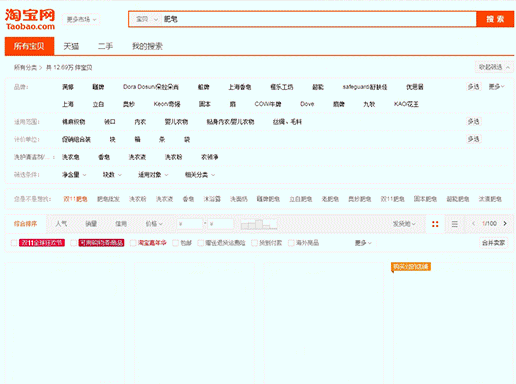This screenshot has height=384, width=516.
Task: Click the 合并卖家 button
Action: [x=494, y=243]
